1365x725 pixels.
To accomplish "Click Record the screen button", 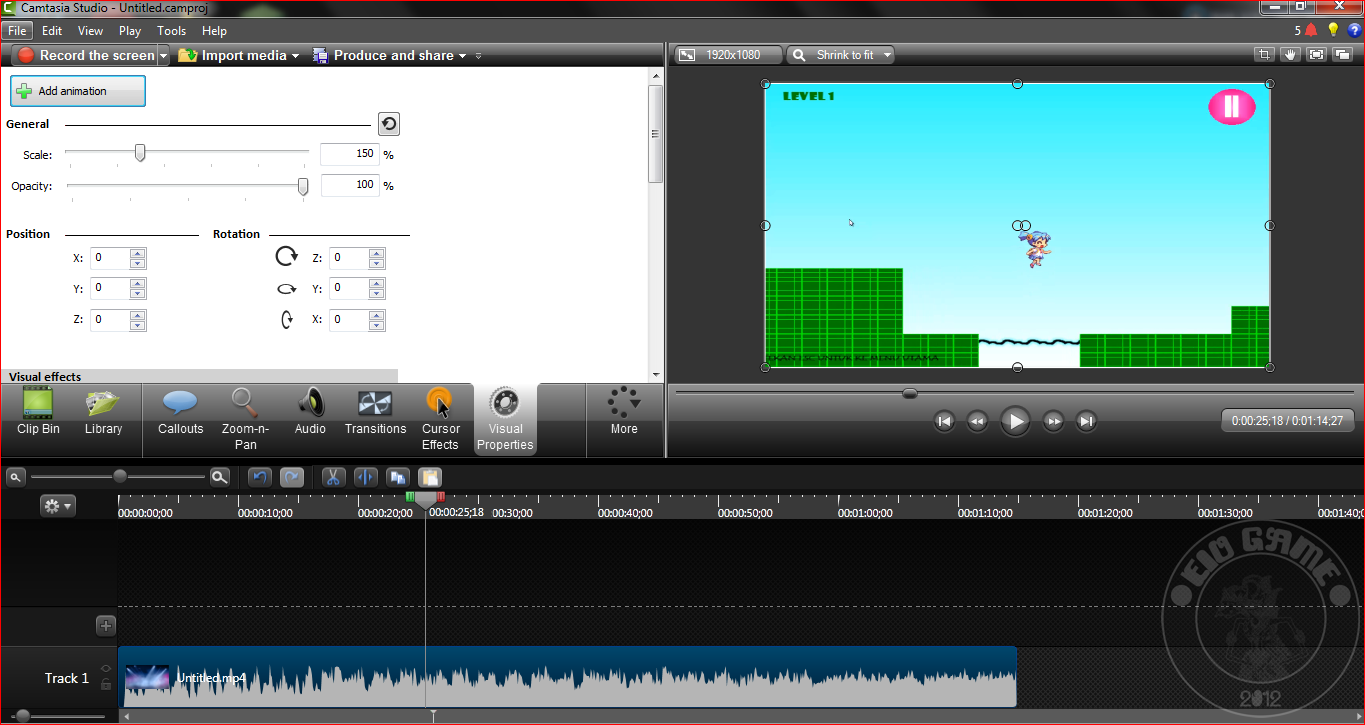I will coord(86,56).
